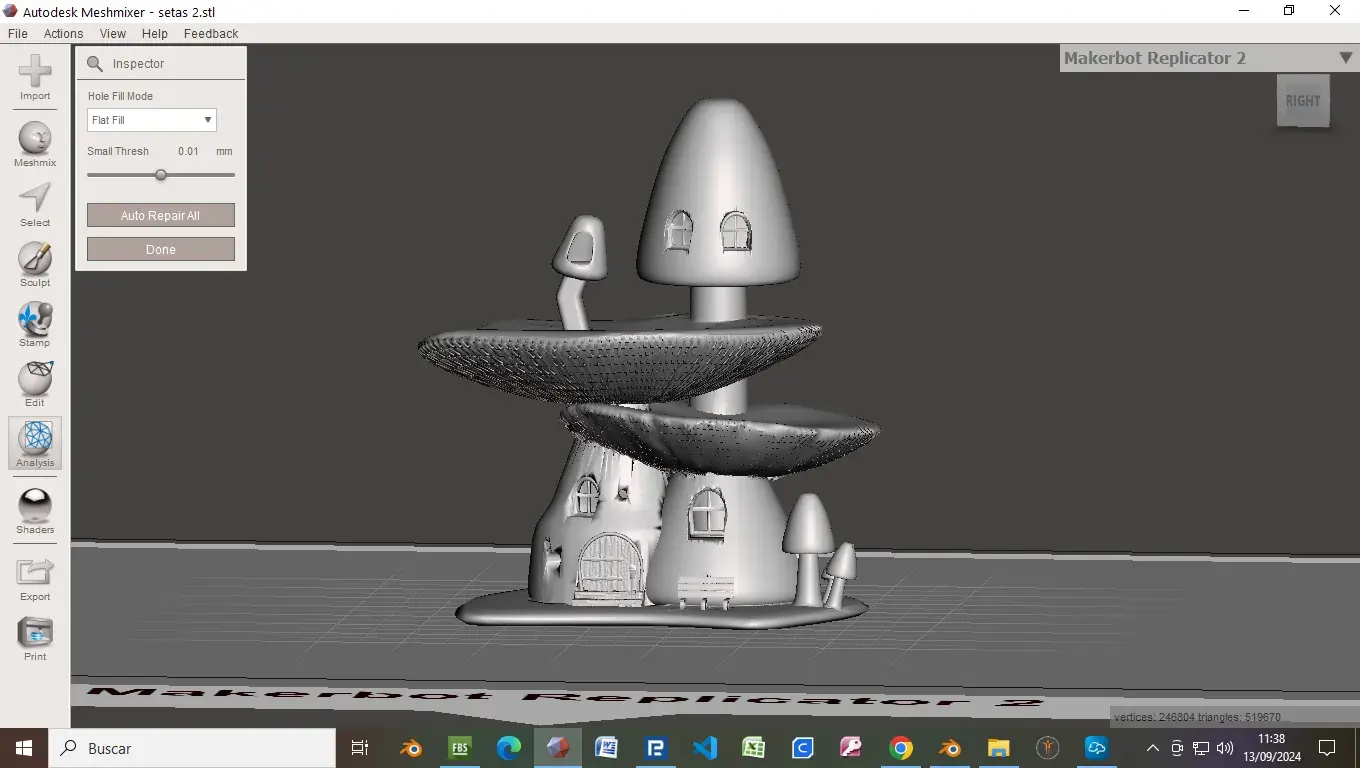Open the Print tool
Screen dimensions: 1360x768
click(35, 638)
